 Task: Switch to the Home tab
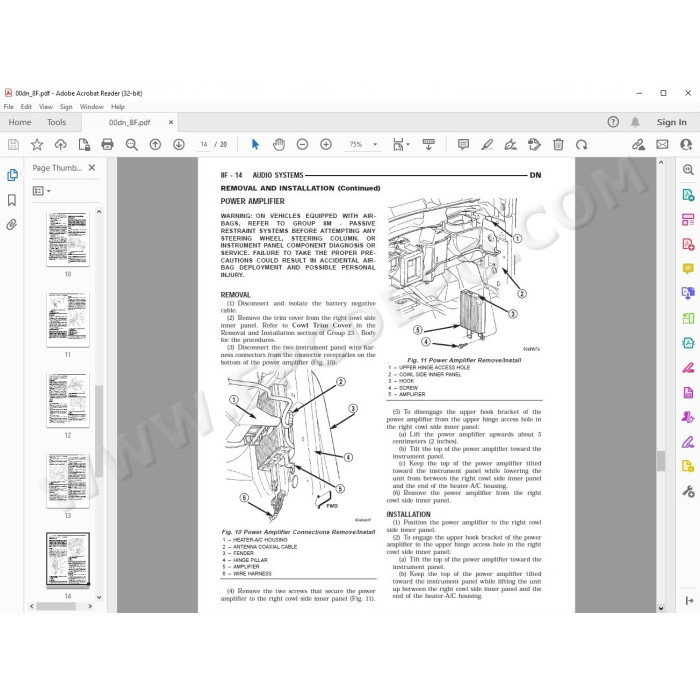click(x=20, y=122)
